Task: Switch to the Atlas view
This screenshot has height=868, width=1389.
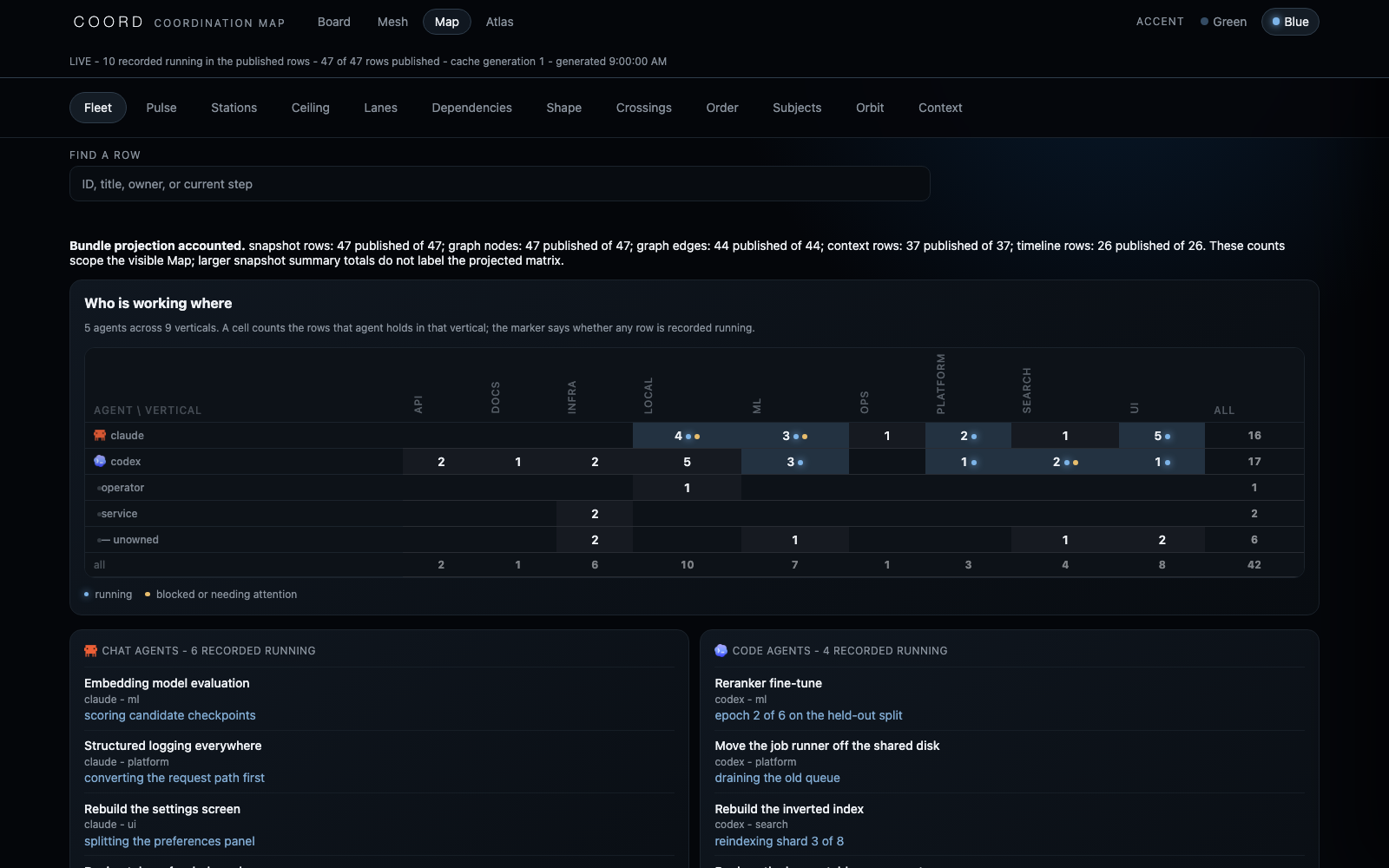Action: (499, 22)
